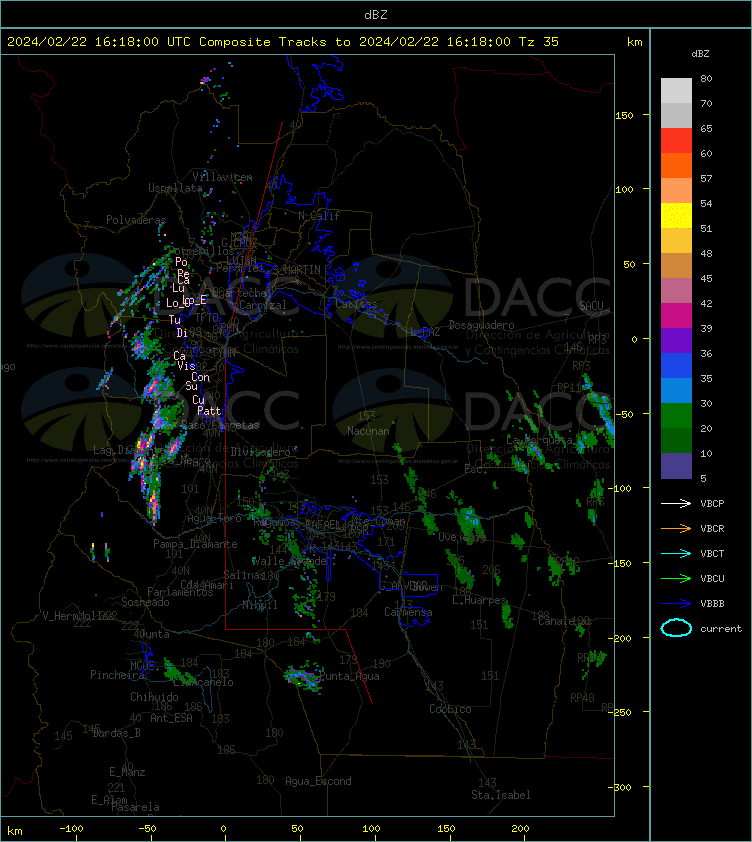
Task: Click the 'Desaguadero' map label
Action: [x=481, y=325]
